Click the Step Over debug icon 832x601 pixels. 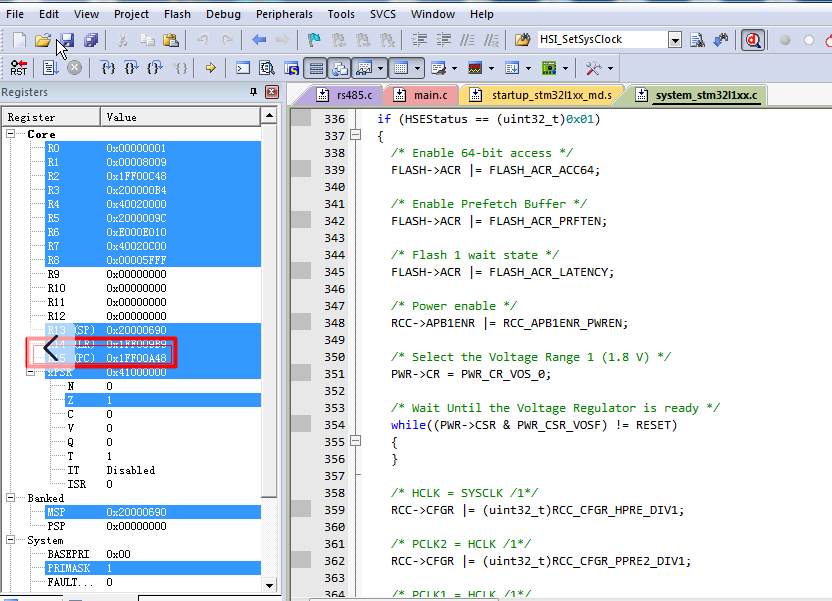tap(131, 68)
